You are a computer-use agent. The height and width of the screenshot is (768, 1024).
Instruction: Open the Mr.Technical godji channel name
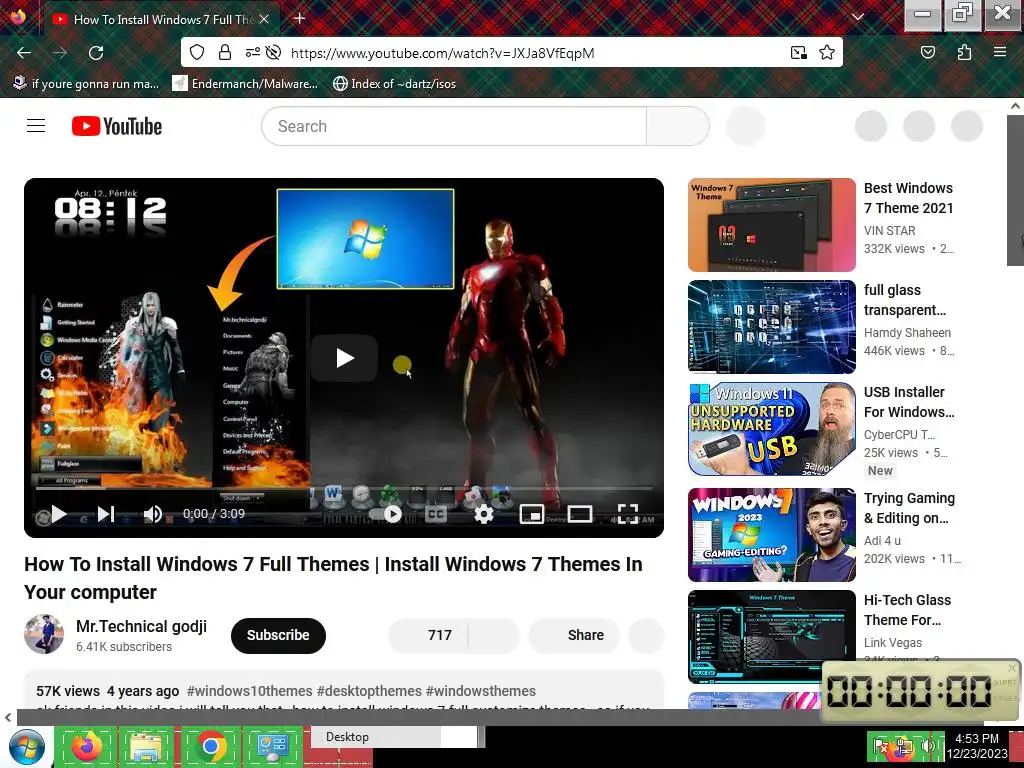click(x=141, y=626)
